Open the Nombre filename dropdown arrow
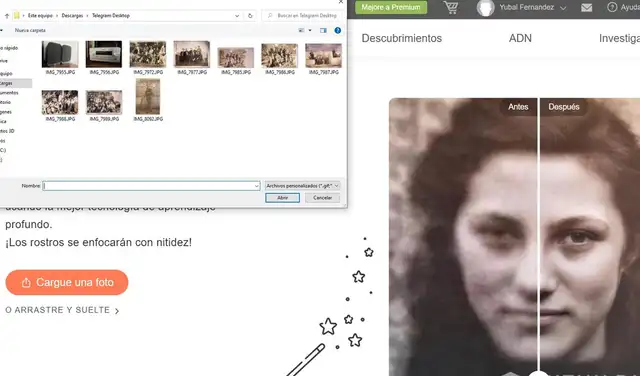 click(256, 186)
